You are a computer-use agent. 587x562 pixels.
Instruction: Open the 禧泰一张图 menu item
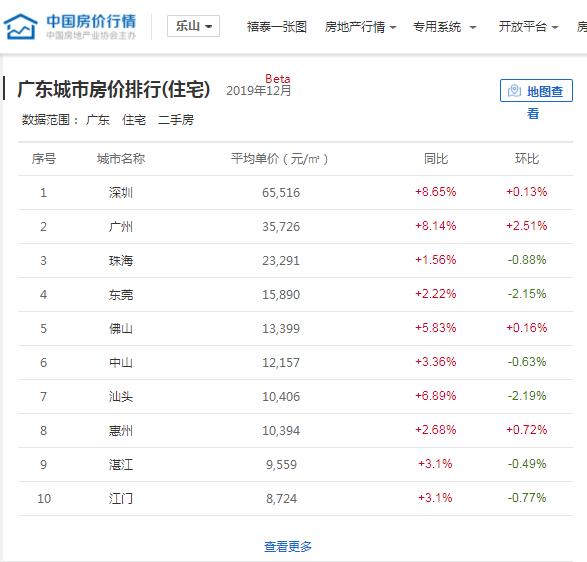[277, 27]
